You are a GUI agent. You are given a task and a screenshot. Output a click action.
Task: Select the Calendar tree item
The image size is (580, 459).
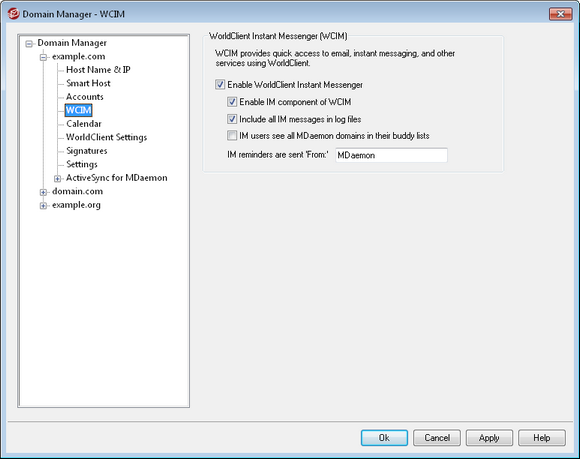[84, 124]
